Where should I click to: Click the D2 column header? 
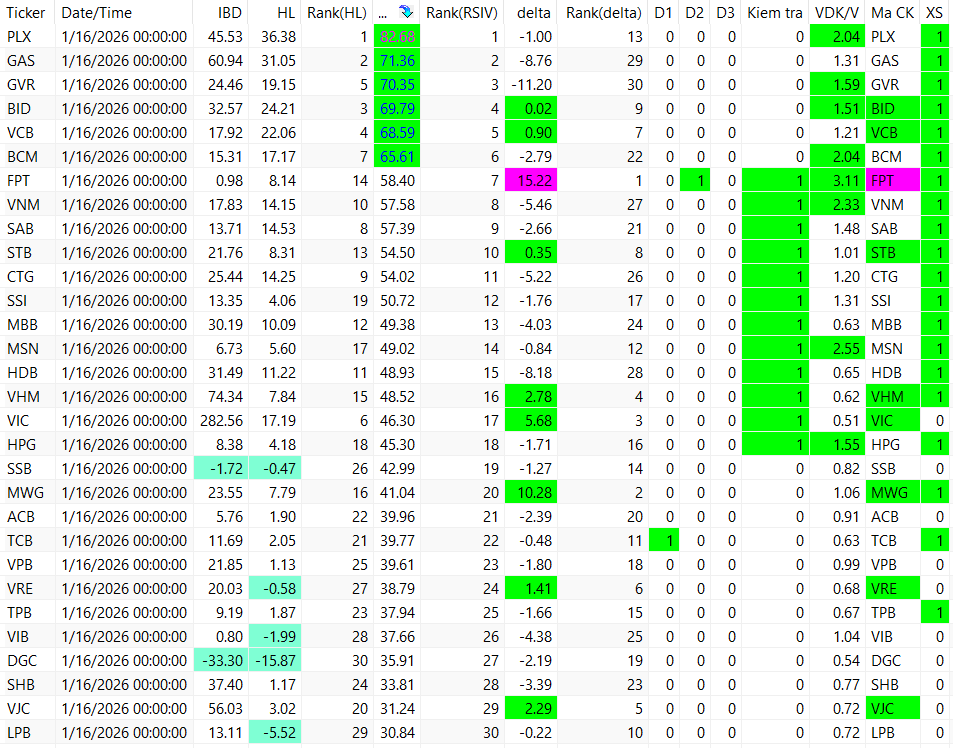(x=695, y=12)
